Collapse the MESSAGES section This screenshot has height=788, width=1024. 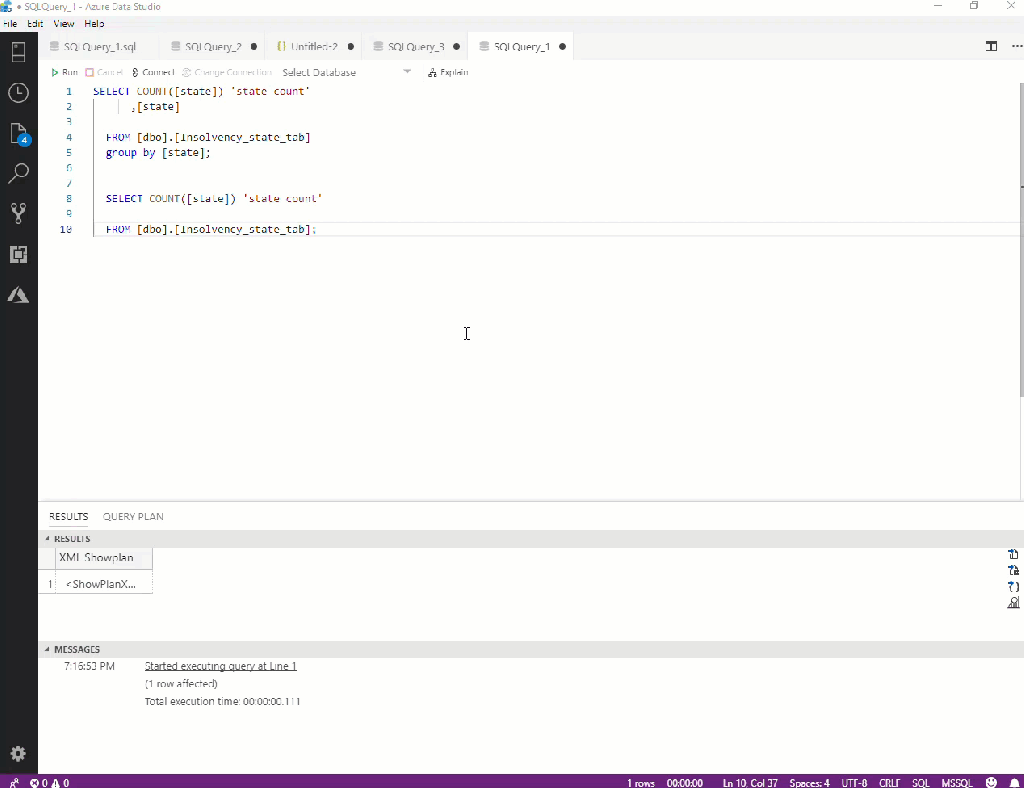pos(75,649)
